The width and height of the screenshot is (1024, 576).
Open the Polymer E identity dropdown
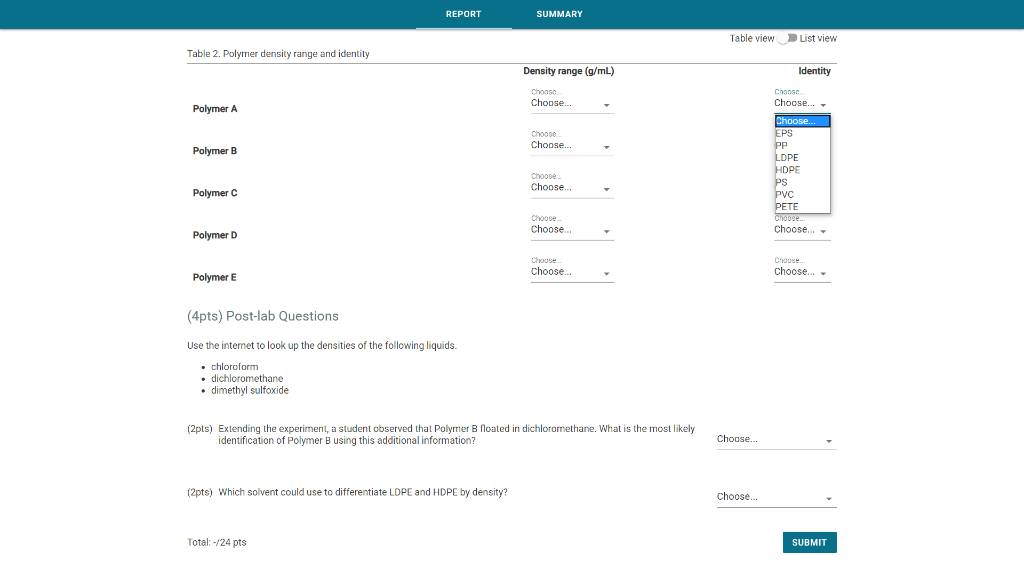tap(800, 271)
